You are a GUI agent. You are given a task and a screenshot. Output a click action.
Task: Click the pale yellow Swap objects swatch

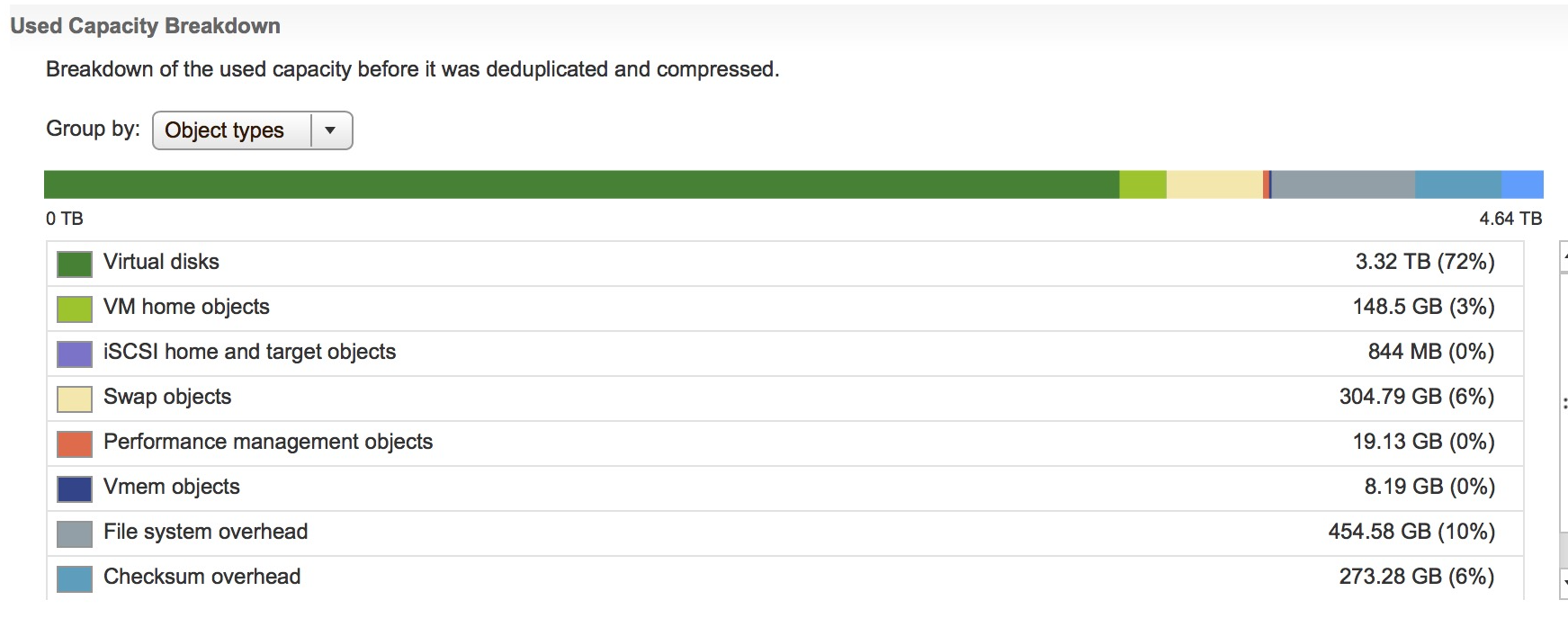tap(74, 399)
